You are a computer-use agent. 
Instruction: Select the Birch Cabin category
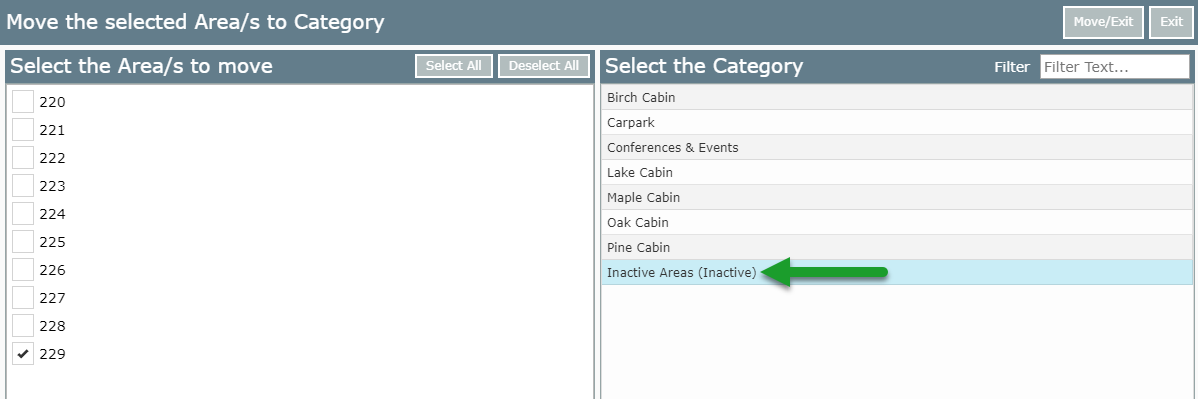[x=896, y=97]
